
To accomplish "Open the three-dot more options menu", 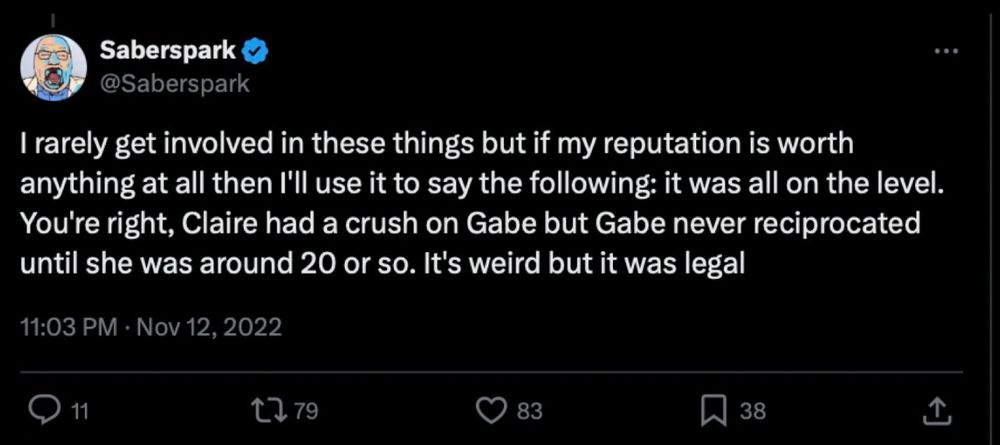I will coord(944,51).
